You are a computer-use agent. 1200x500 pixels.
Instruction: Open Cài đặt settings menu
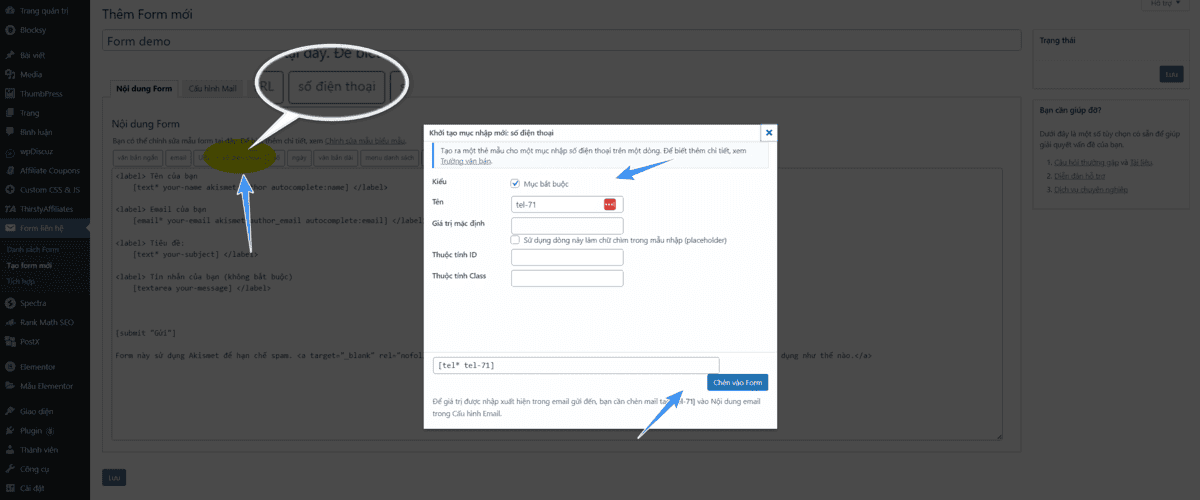[x=33, y=487]
